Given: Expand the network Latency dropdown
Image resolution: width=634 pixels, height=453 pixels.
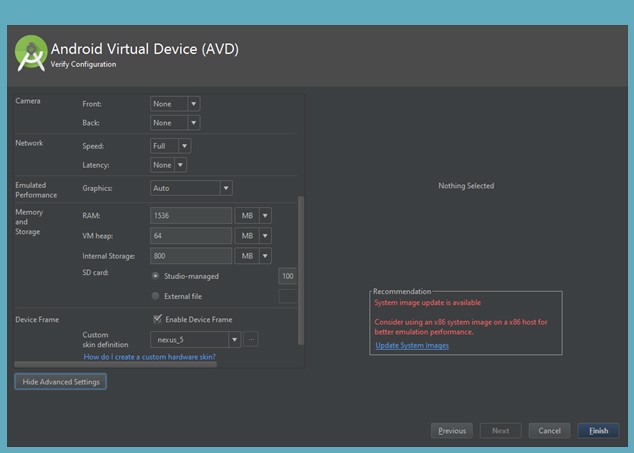Looking at the screenshot, I should coord(168,165).
